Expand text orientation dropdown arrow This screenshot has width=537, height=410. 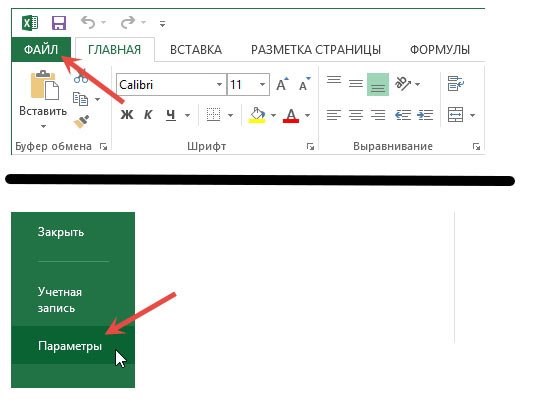click(417, 84)
